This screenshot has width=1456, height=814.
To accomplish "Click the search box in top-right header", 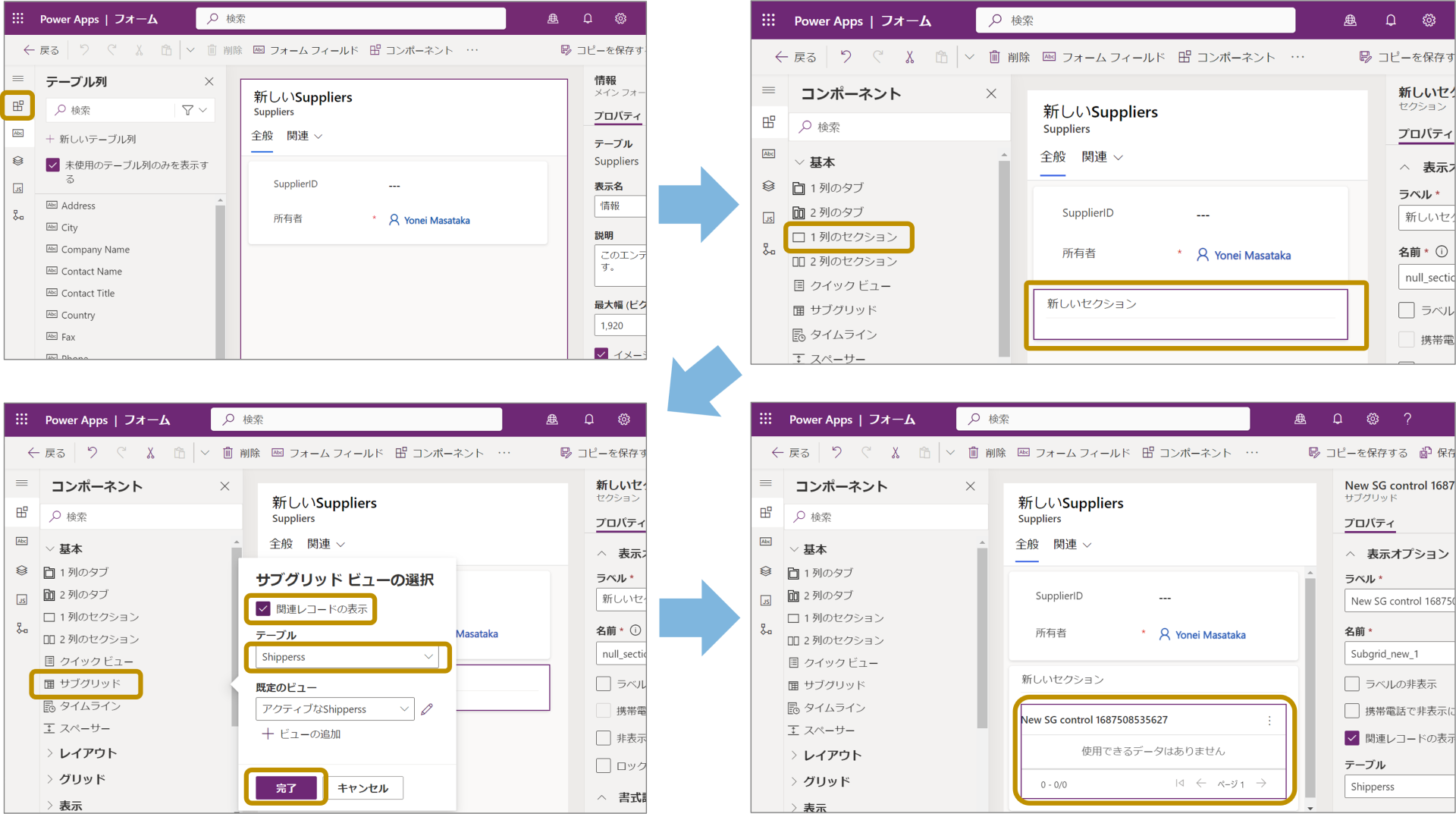I will pyautogui.click(x=1136, y=20).
